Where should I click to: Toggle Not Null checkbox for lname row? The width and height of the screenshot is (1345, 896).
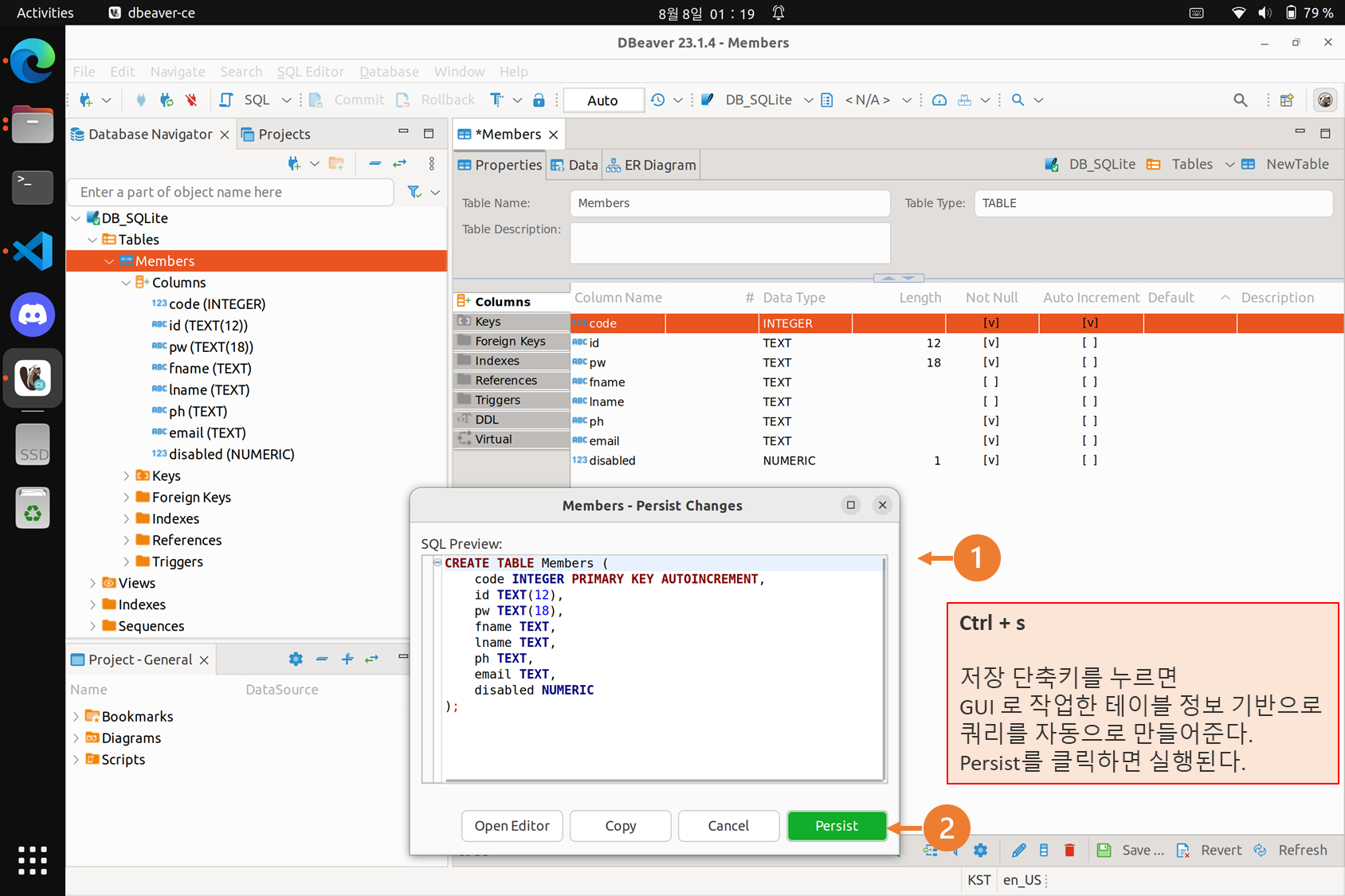[x=990, y=401]
